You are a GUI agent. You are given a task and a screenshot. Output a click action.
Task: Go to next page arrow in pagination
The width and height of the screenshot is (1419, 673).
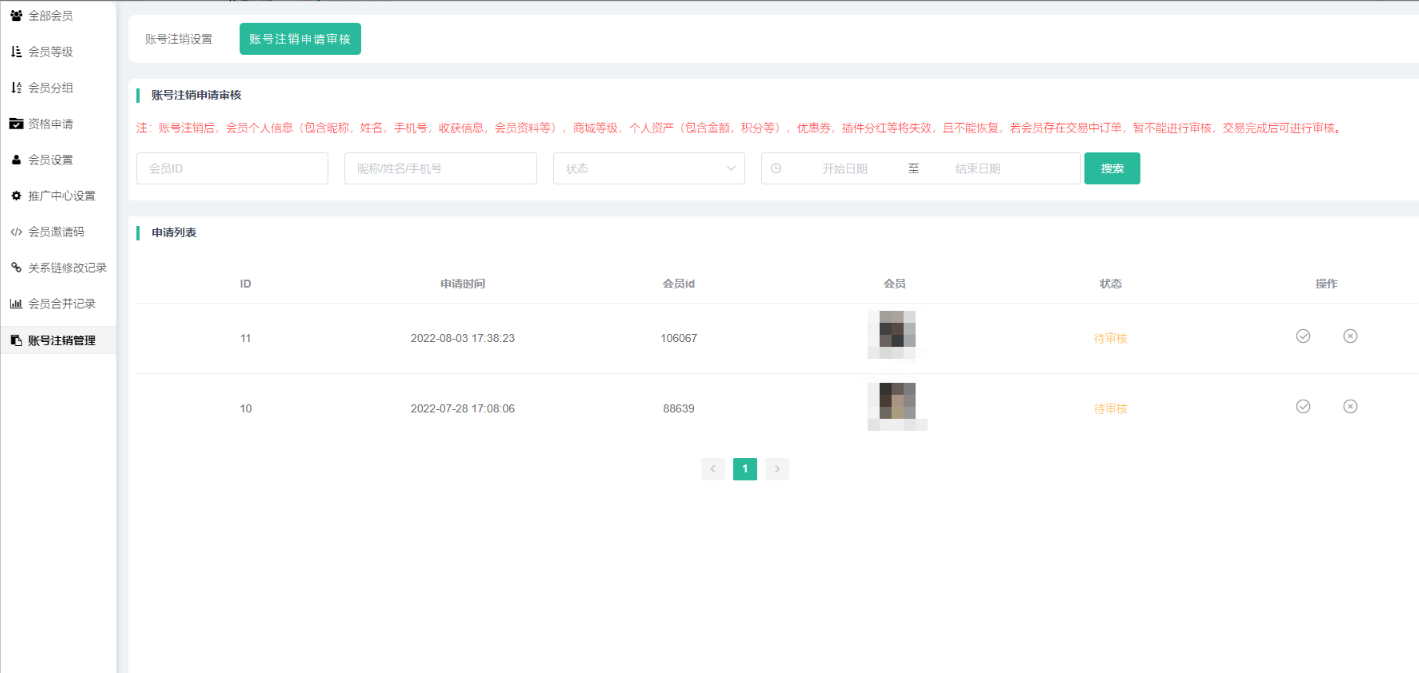(x=777, y=469)
